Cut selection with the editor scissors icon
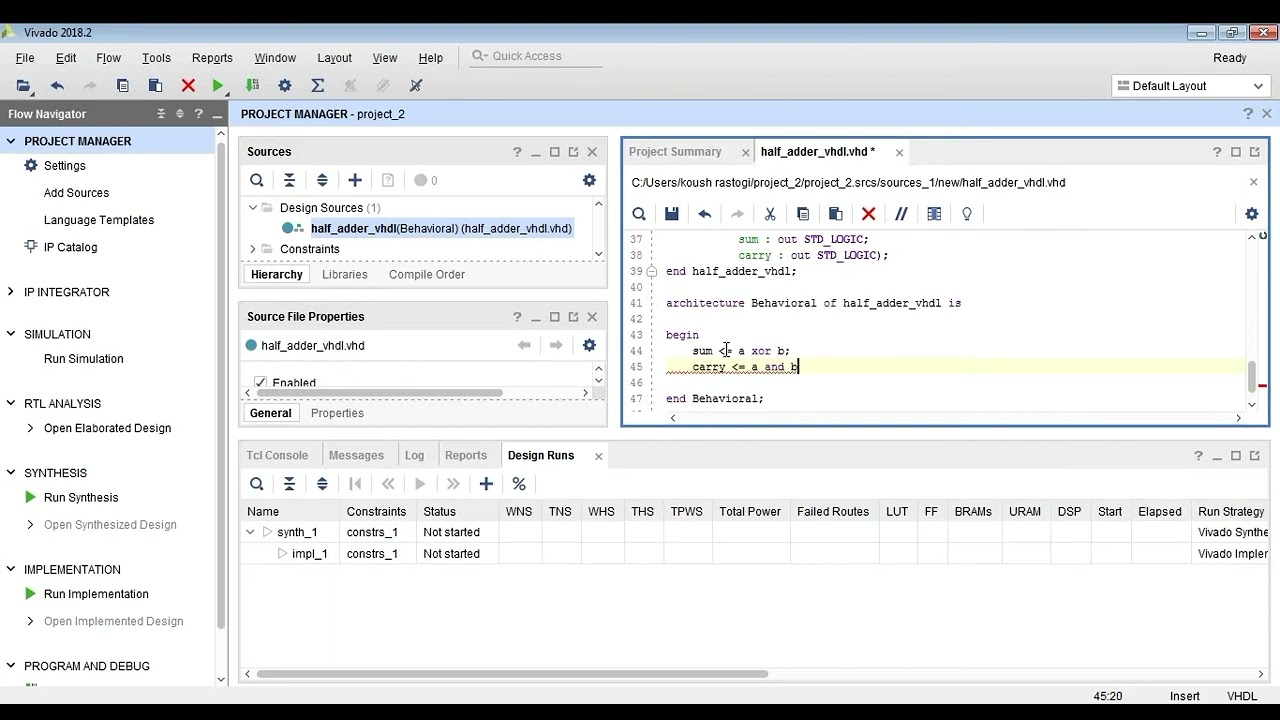Image resolution: width=1280 pixels, height=720 pixels. [x=770, y=214]
